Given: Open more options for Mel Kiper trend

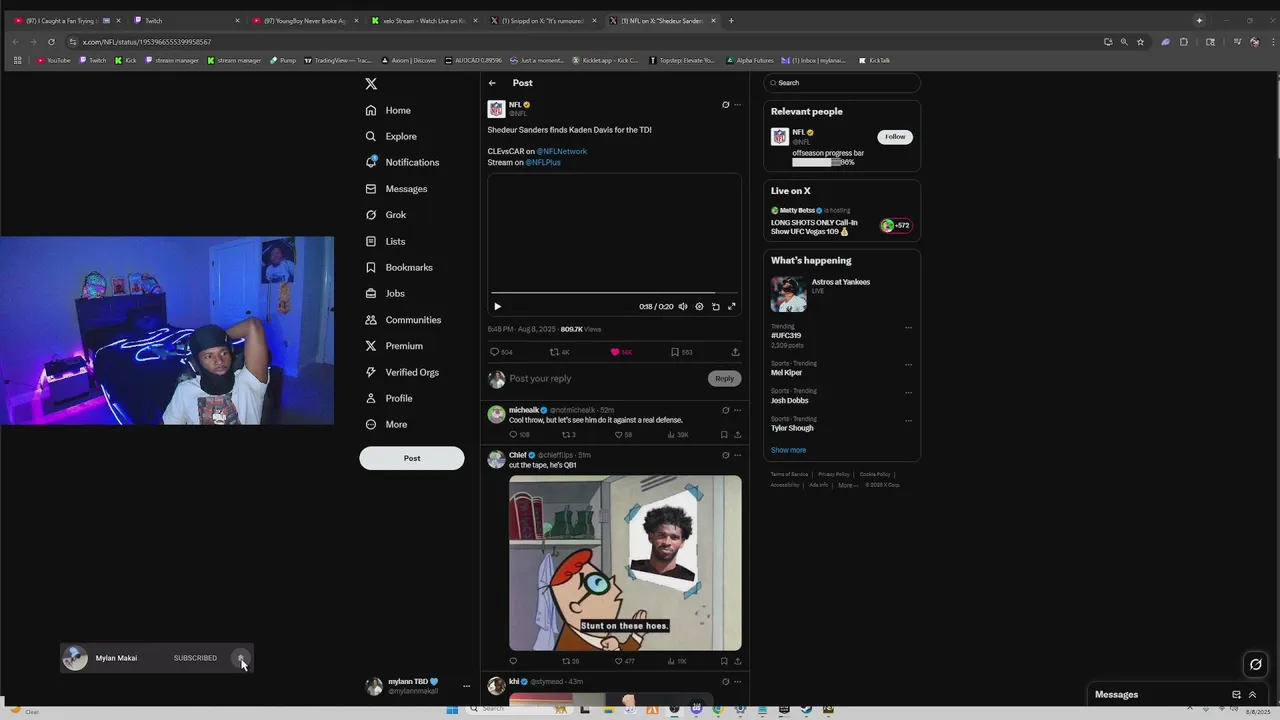Looking at the screenshot, I should coord(908,364).
